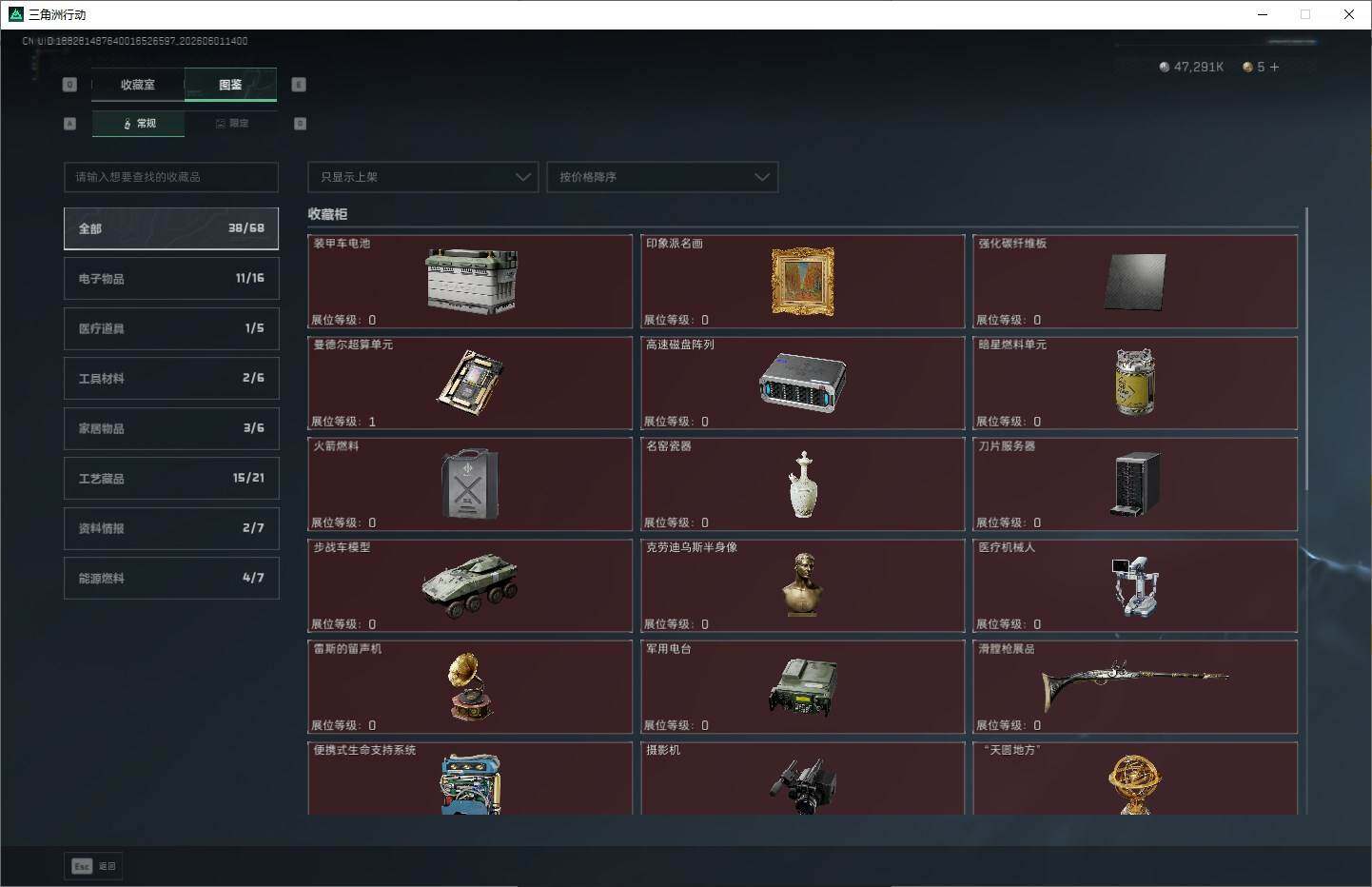The width and height of the screenshot is (1372, 887).
Task: Select the 便携式生命支持系统 device icon
Action: (470, 785)
